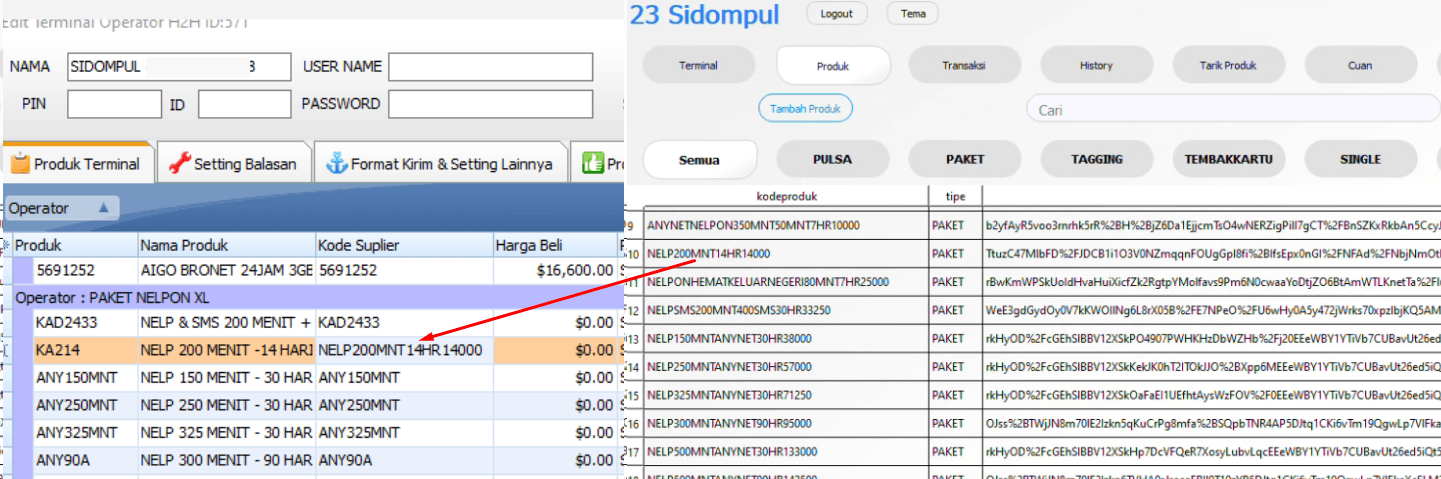Select the Operator : PAKET NELPON XL group row
Viewport: 1441px width, 479px height.
click(316, 297)
